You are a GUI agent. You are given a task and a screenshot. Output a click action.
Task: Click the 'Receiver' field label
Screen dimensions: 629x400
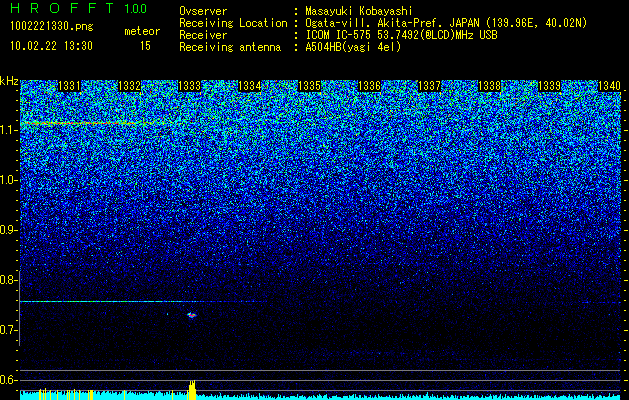203,35
